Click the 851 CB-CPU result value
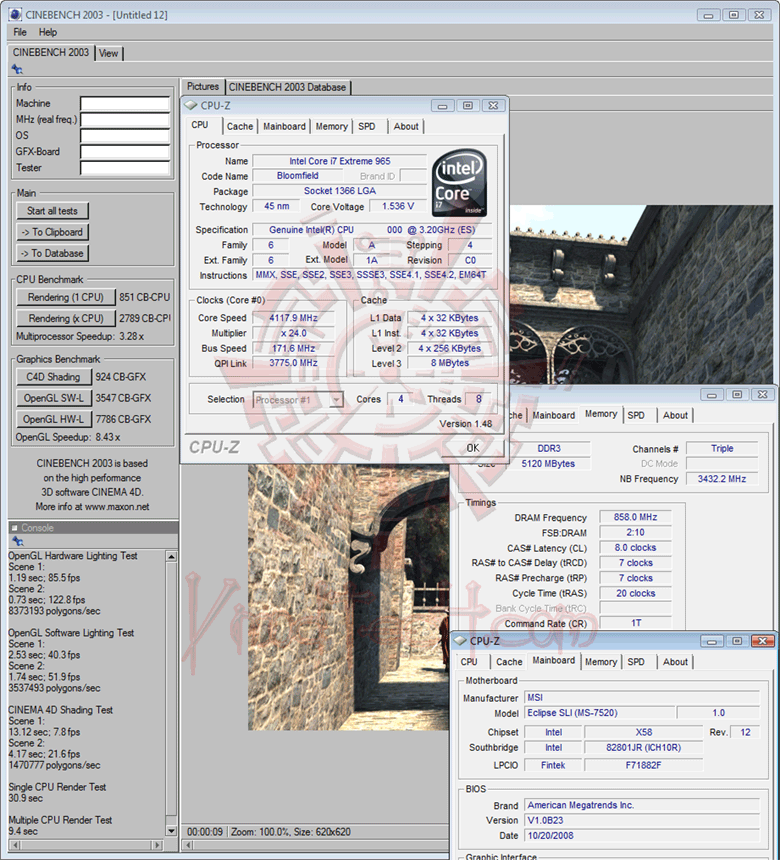 point(145,297)
